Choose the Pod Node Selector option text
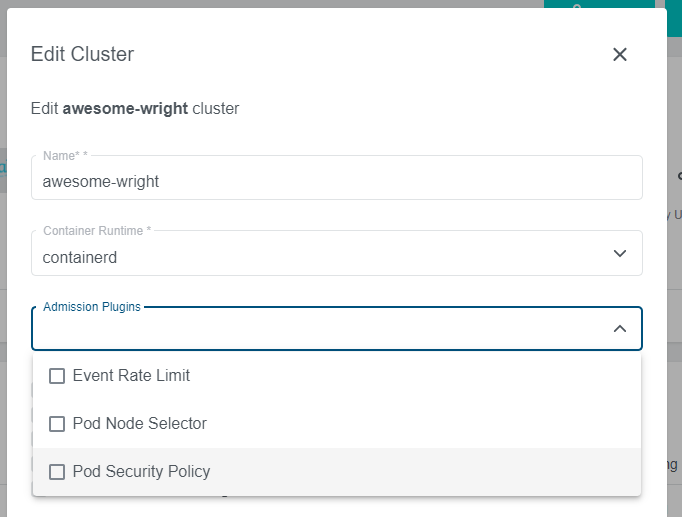The image size is (682, 517). [x=140, y=424]
